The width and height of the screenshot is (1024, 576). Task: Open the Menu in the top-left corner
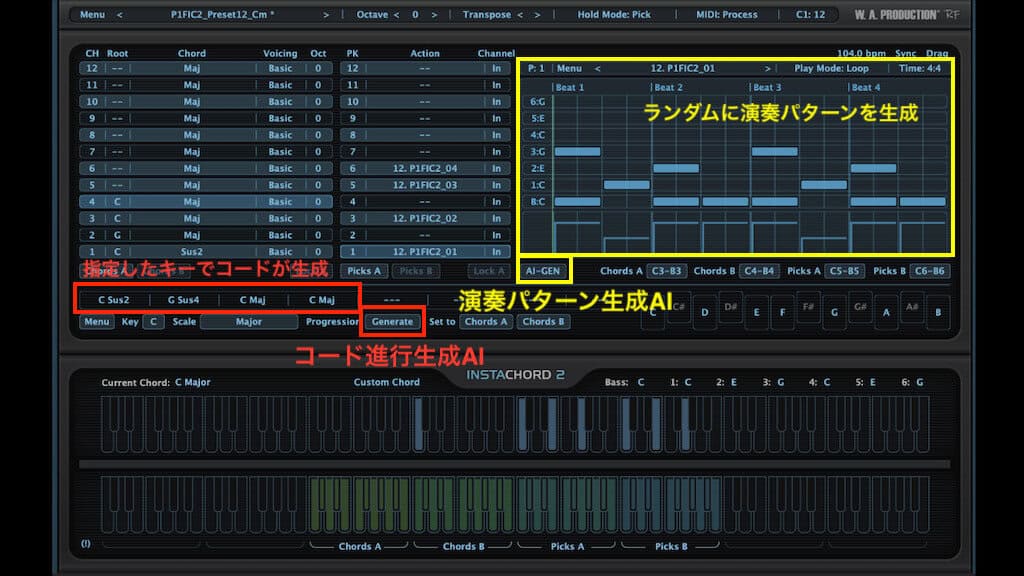95,14
